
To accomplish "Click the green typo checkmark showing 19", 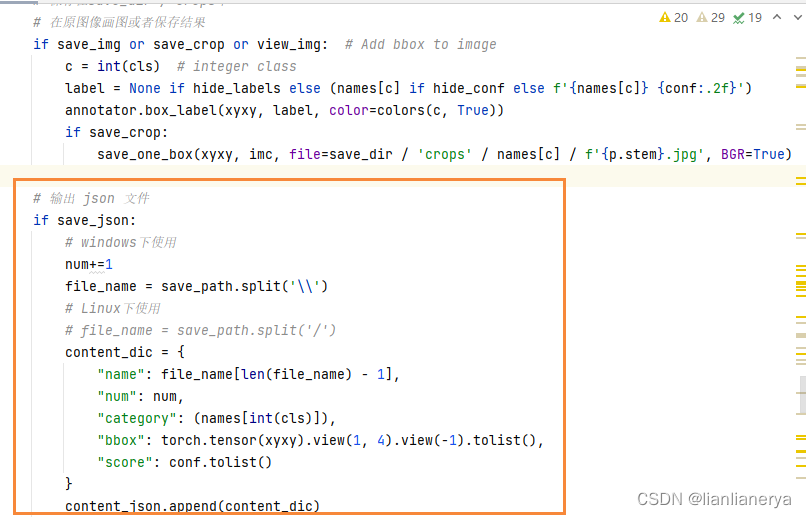I will [748, 17].
